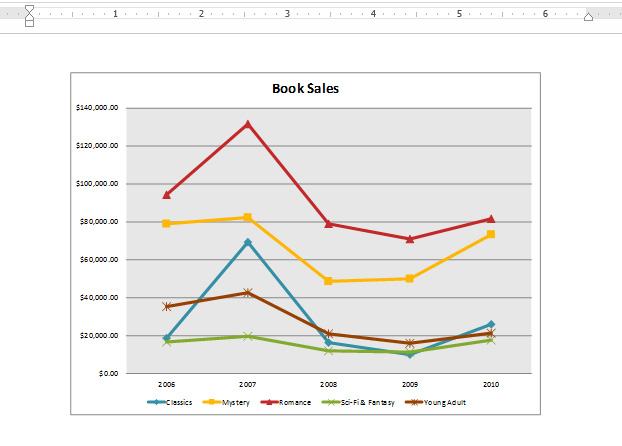Click the Classics legend marker icon
Screen dimensions: 622x446
[x=156, y=402]
